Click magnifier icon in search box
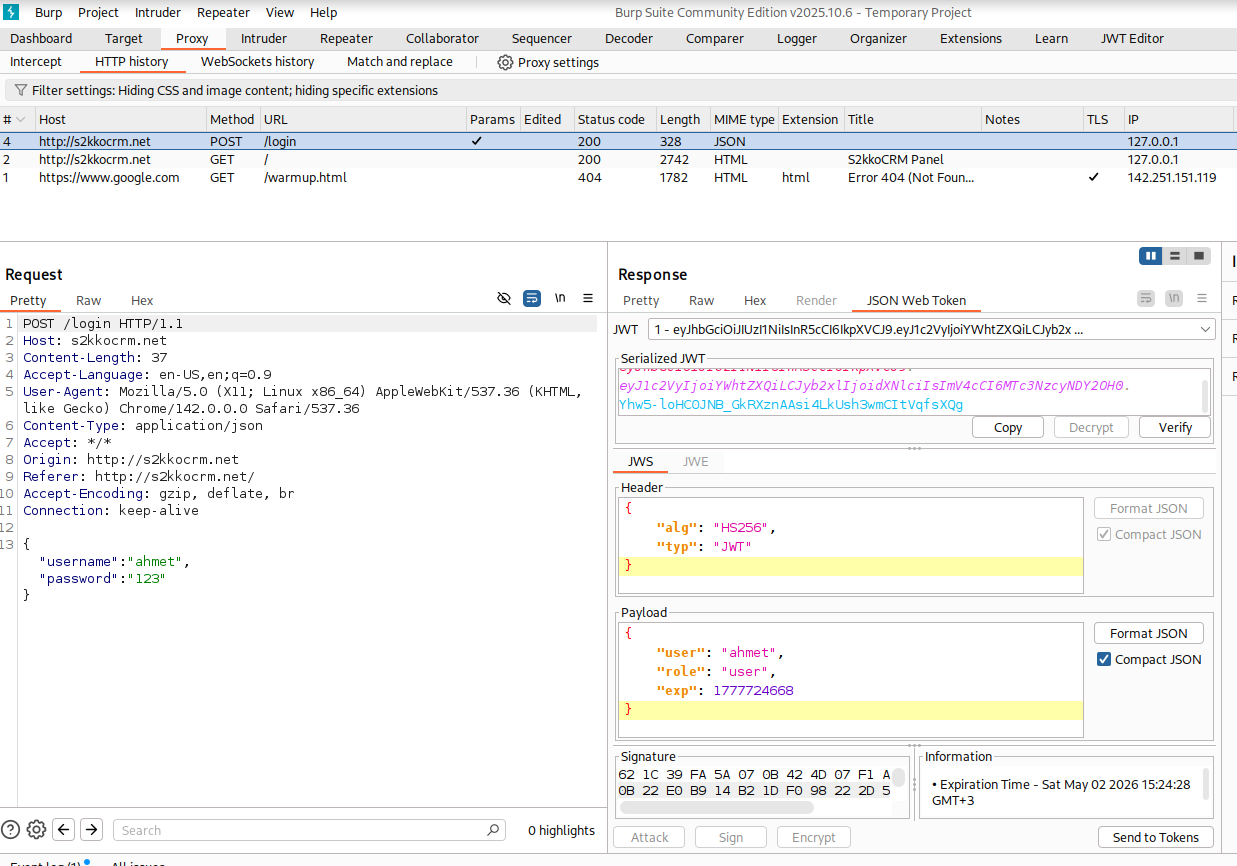 tap(493, 830)
